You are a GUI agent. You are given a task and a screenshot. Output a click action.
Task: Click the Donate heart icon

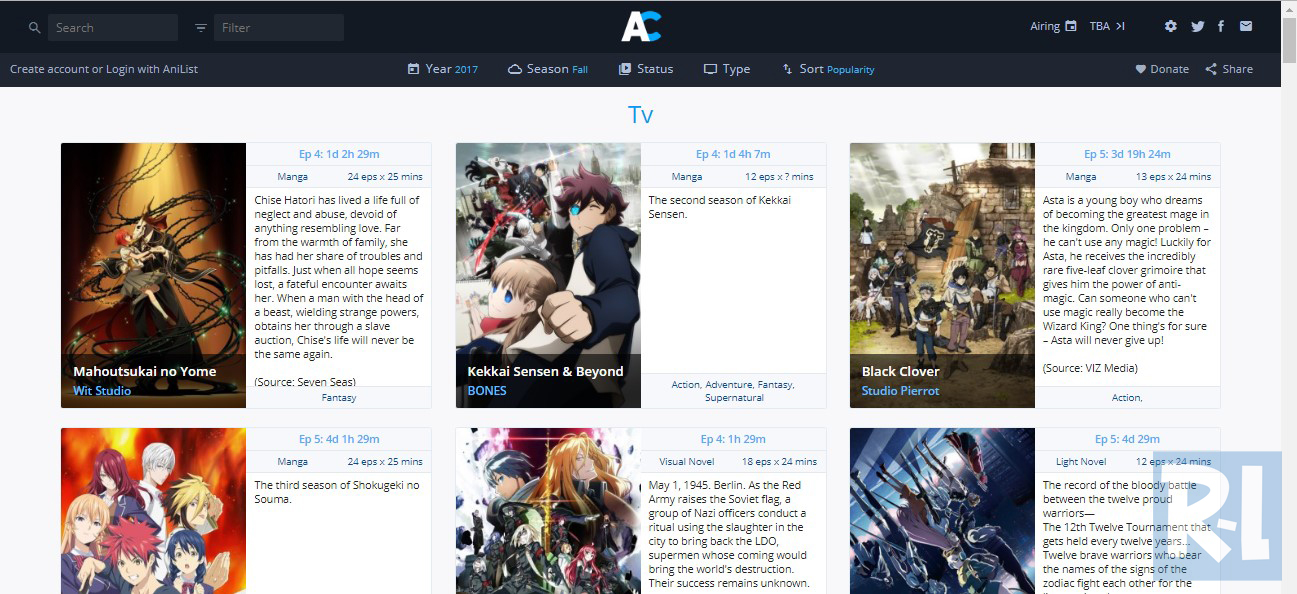coord(1140,70)
